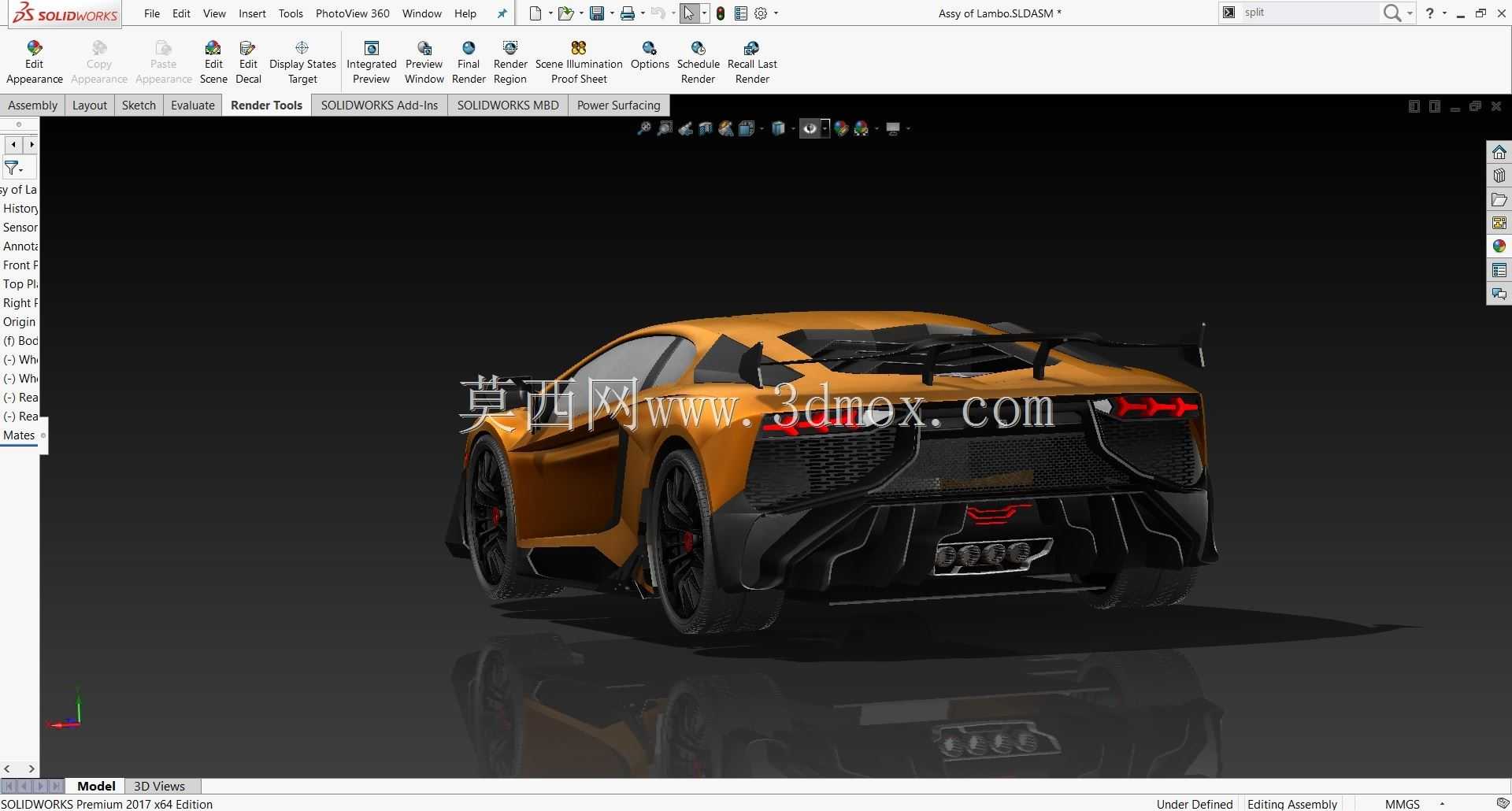Switch to Power Surfacing tab

click(x=619, y=106)
